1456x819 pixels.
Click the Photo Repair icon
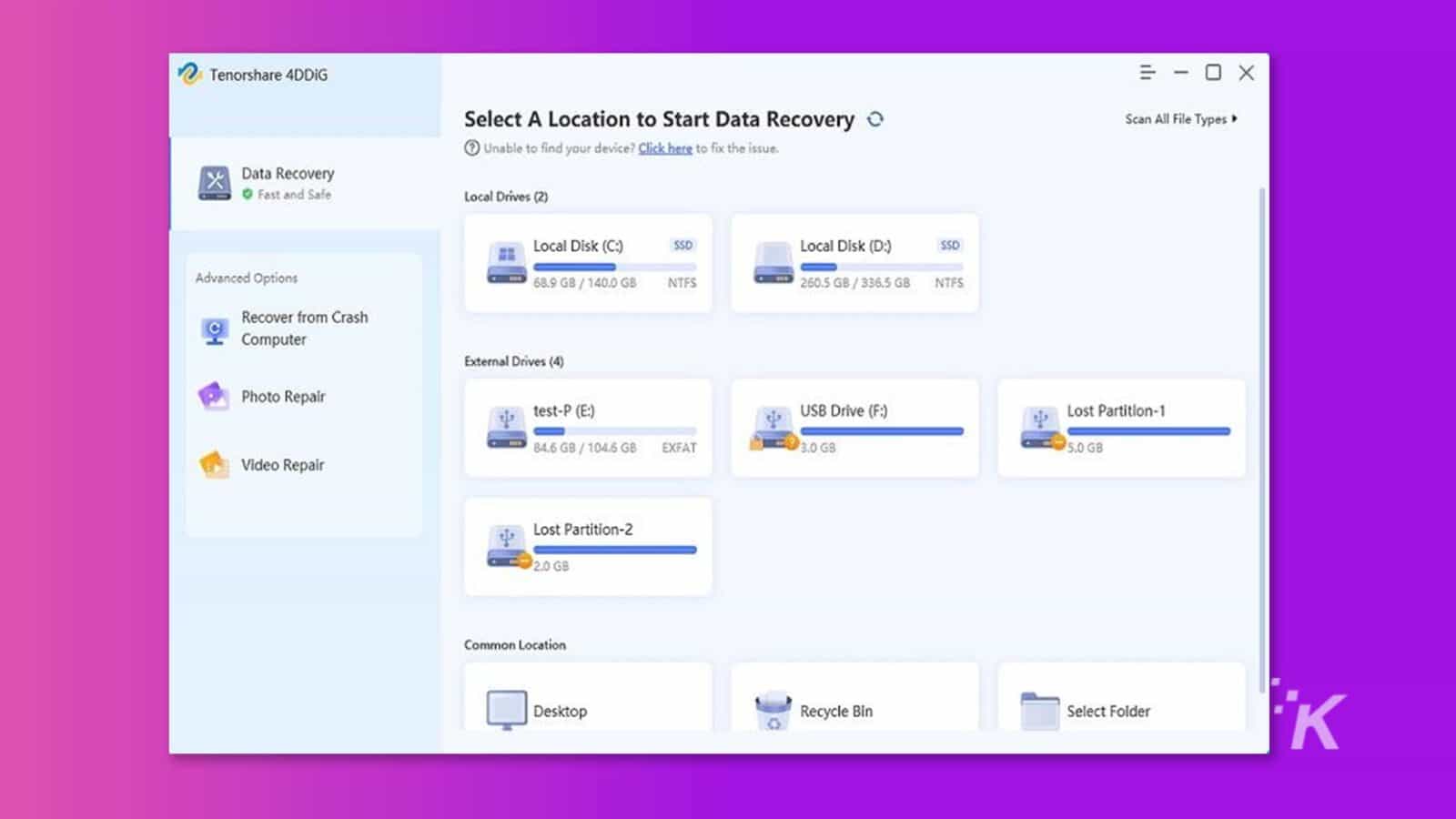214,396
